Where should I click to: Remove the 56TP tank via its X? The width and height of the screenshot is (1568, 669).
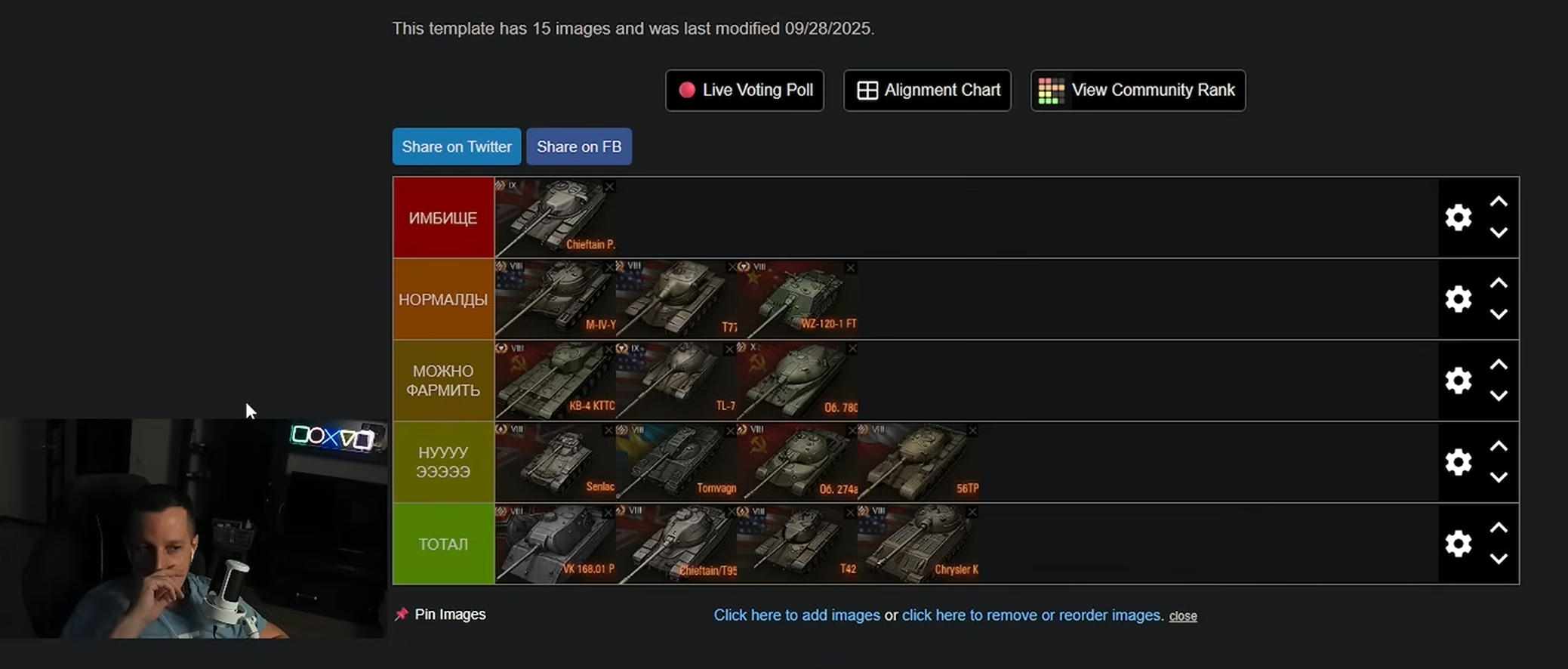pyautogui.click(x=972, y=430)
